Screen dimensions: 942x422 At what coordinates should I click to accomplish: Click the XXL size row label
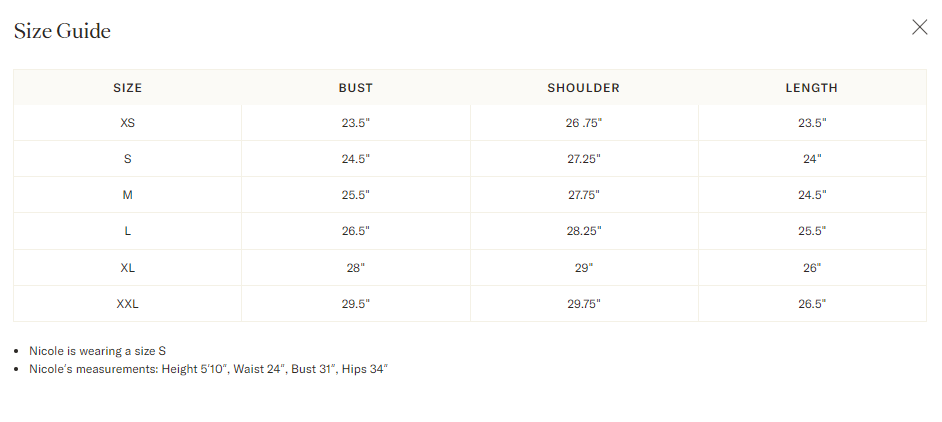pyautogui.click(x=127, y=304)
